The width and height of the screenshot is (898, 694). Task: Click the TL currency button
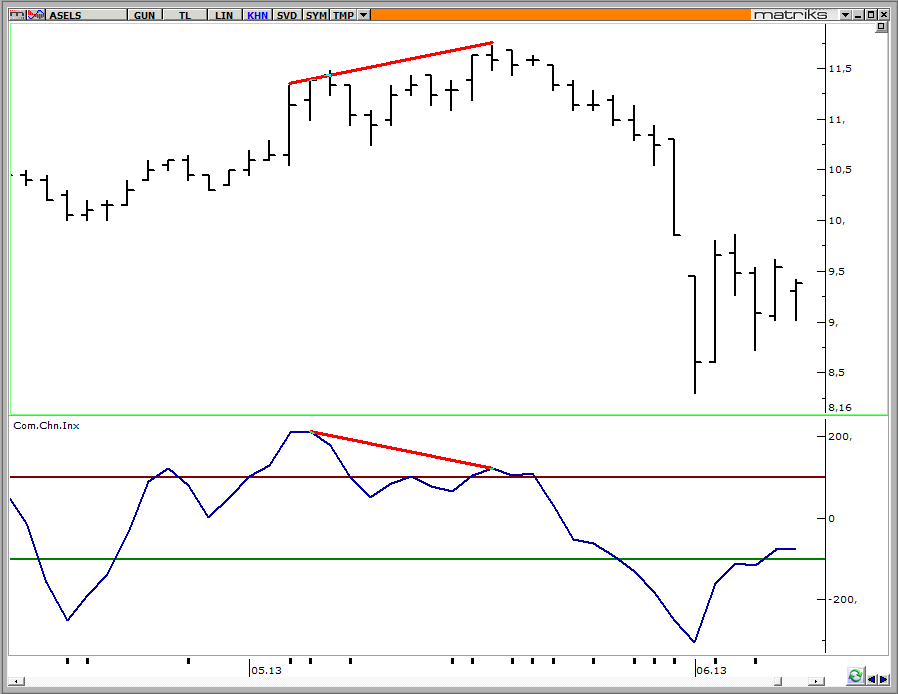185,15
